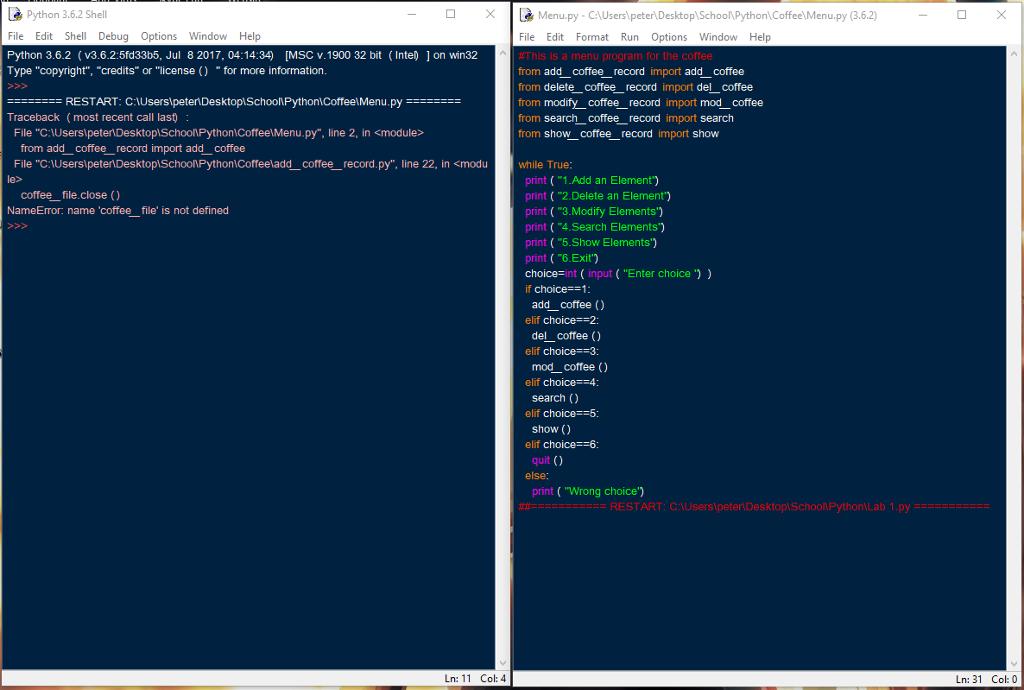Expand the Options menu in the Python Shell
This screenshot has height=690, width=1024.
[x=158, y=36]
